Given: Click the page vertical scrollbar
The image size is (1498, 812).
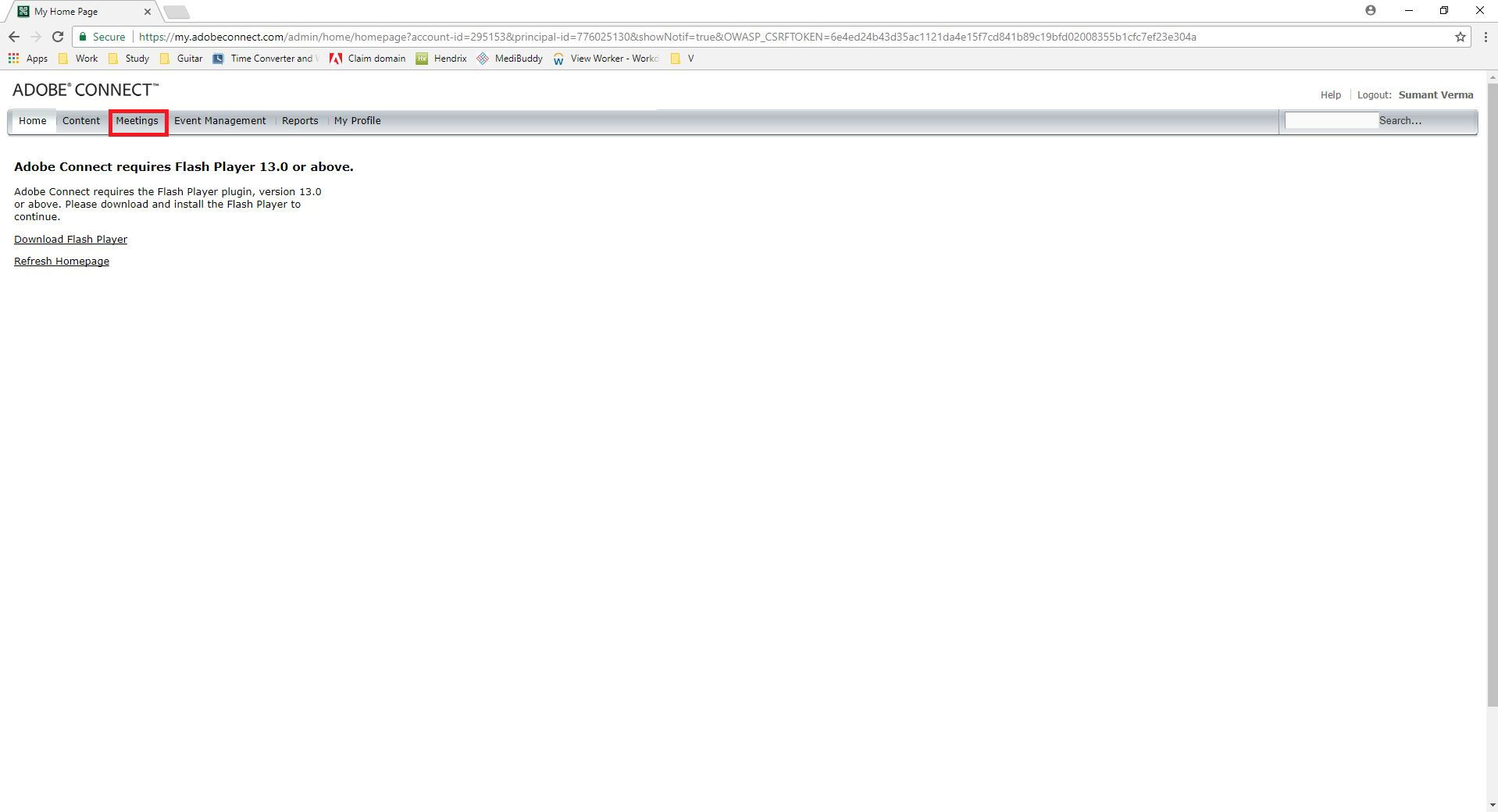Looking at the screenshot, I should [1492, 394].
